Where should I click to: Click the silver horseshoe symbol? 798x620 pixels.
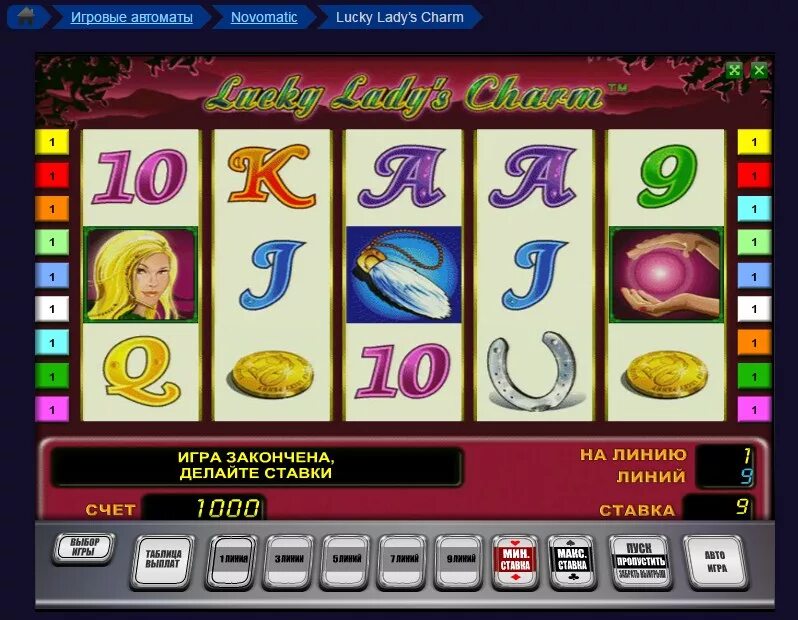(x=533, y=371)
